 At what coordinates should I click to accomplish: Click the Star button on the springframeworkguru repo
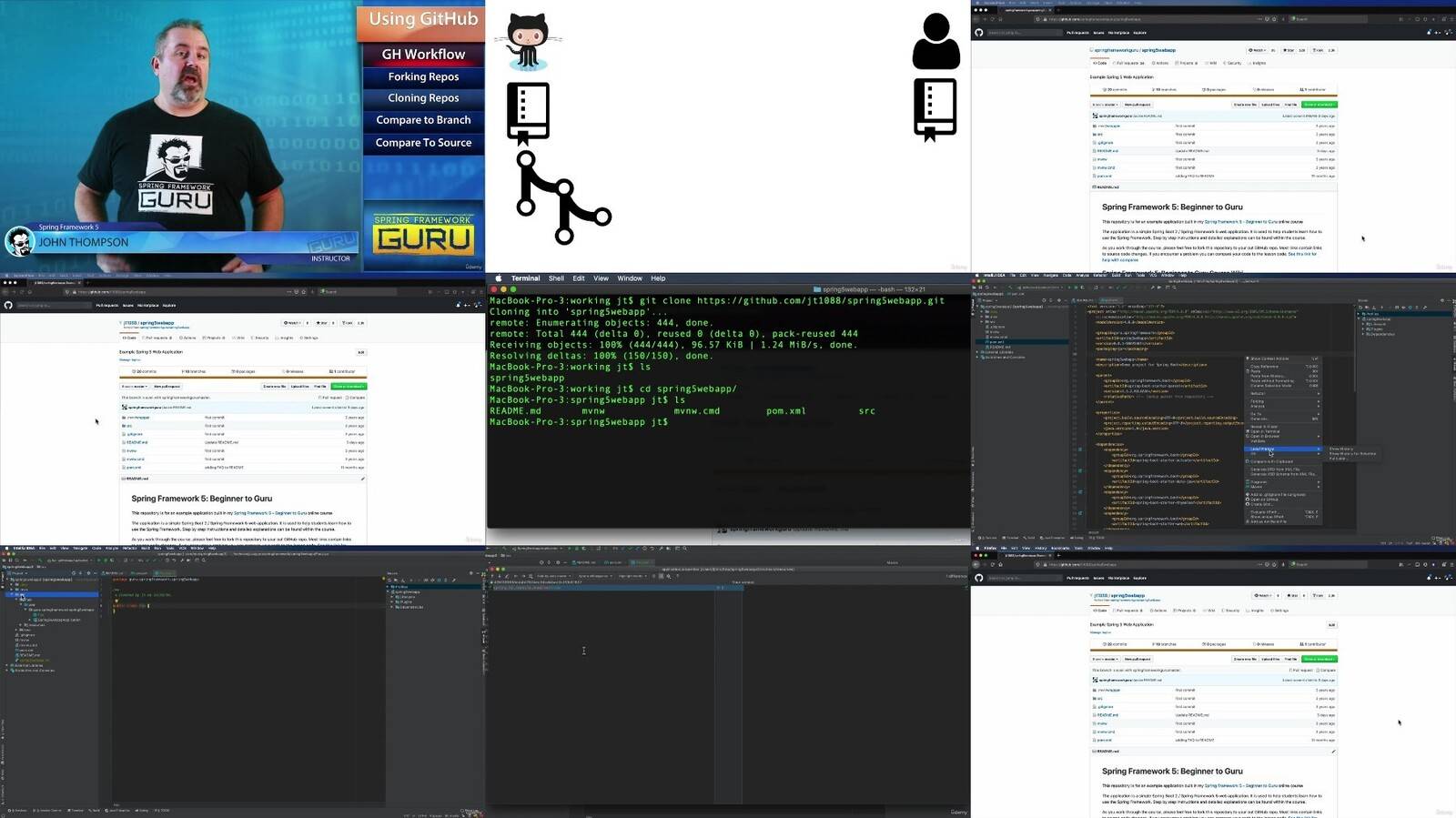(x=1289, y=50)
